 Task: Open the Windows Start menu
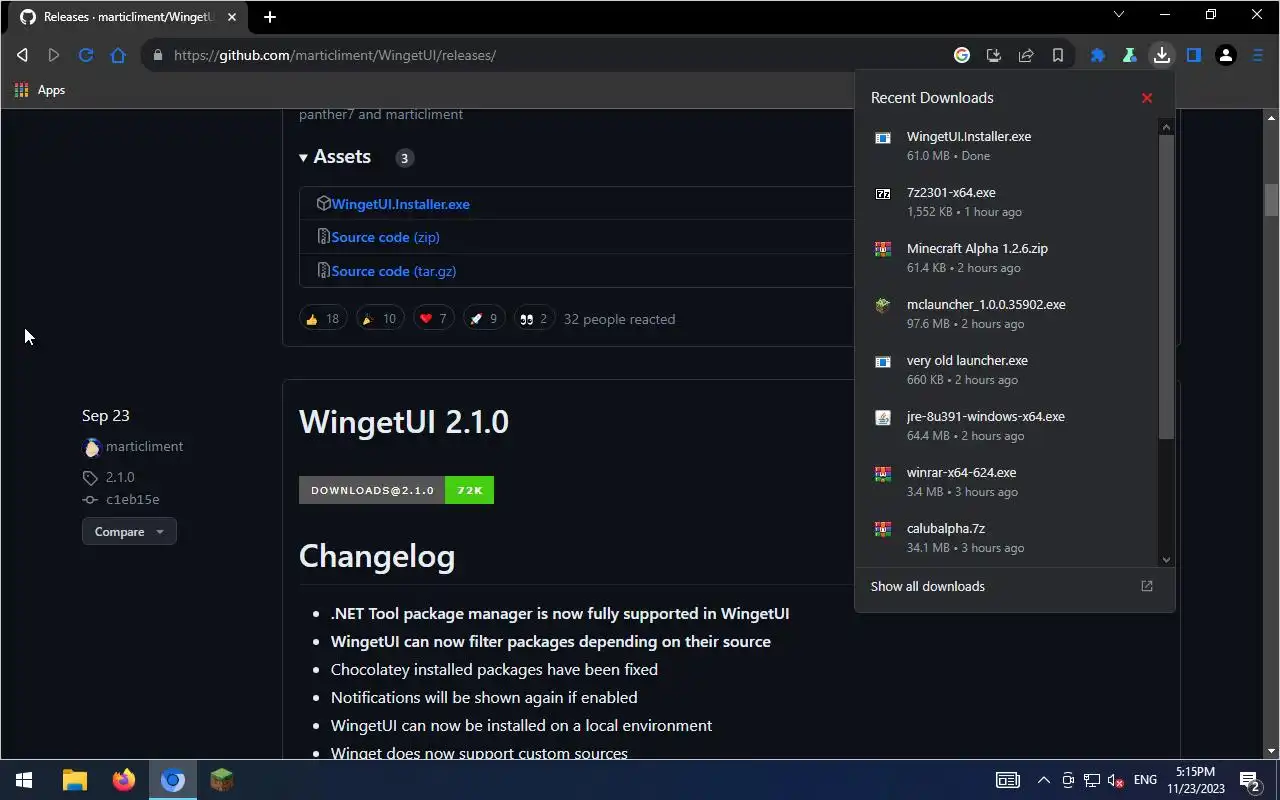click(24, 780)
